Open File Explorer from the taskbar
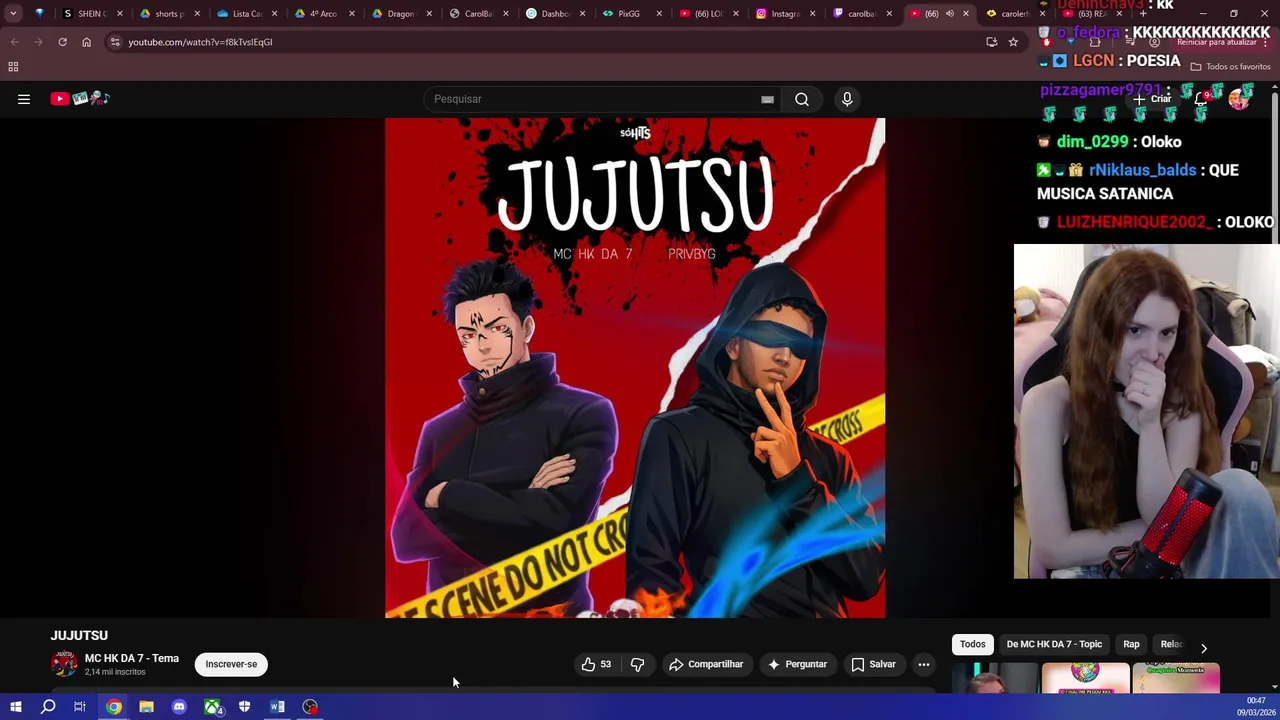The image size is (1280, 720). pyautogui.click(x=146, y=707)
